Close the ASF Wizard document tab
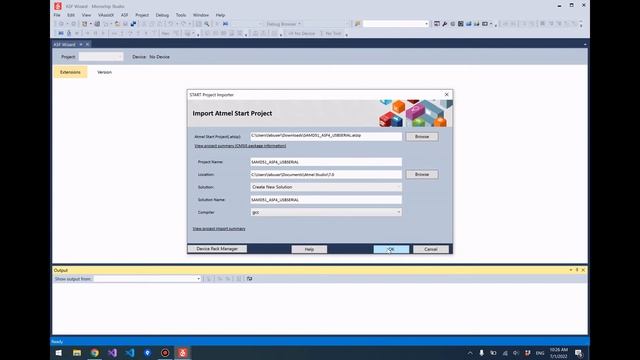Image resolution: width=640 pixels, height=360 pixels. [x=87, y=44]
